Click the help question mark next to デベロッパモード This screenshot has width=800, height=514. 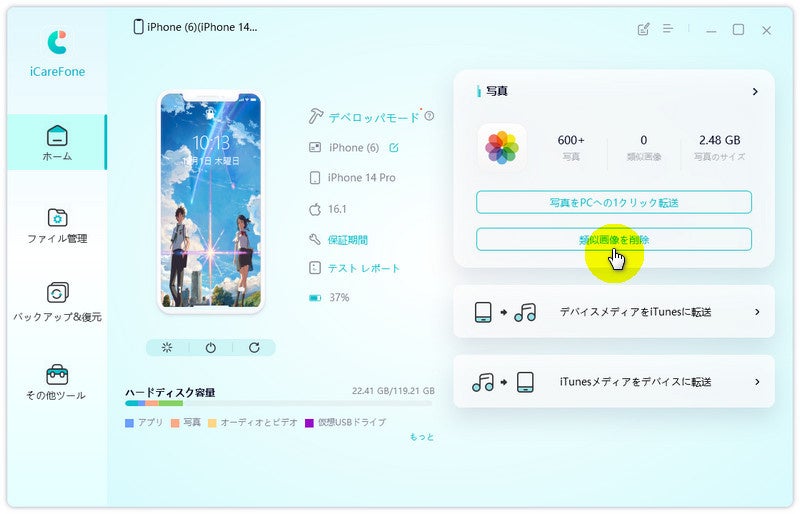click(x=429, y=116)
